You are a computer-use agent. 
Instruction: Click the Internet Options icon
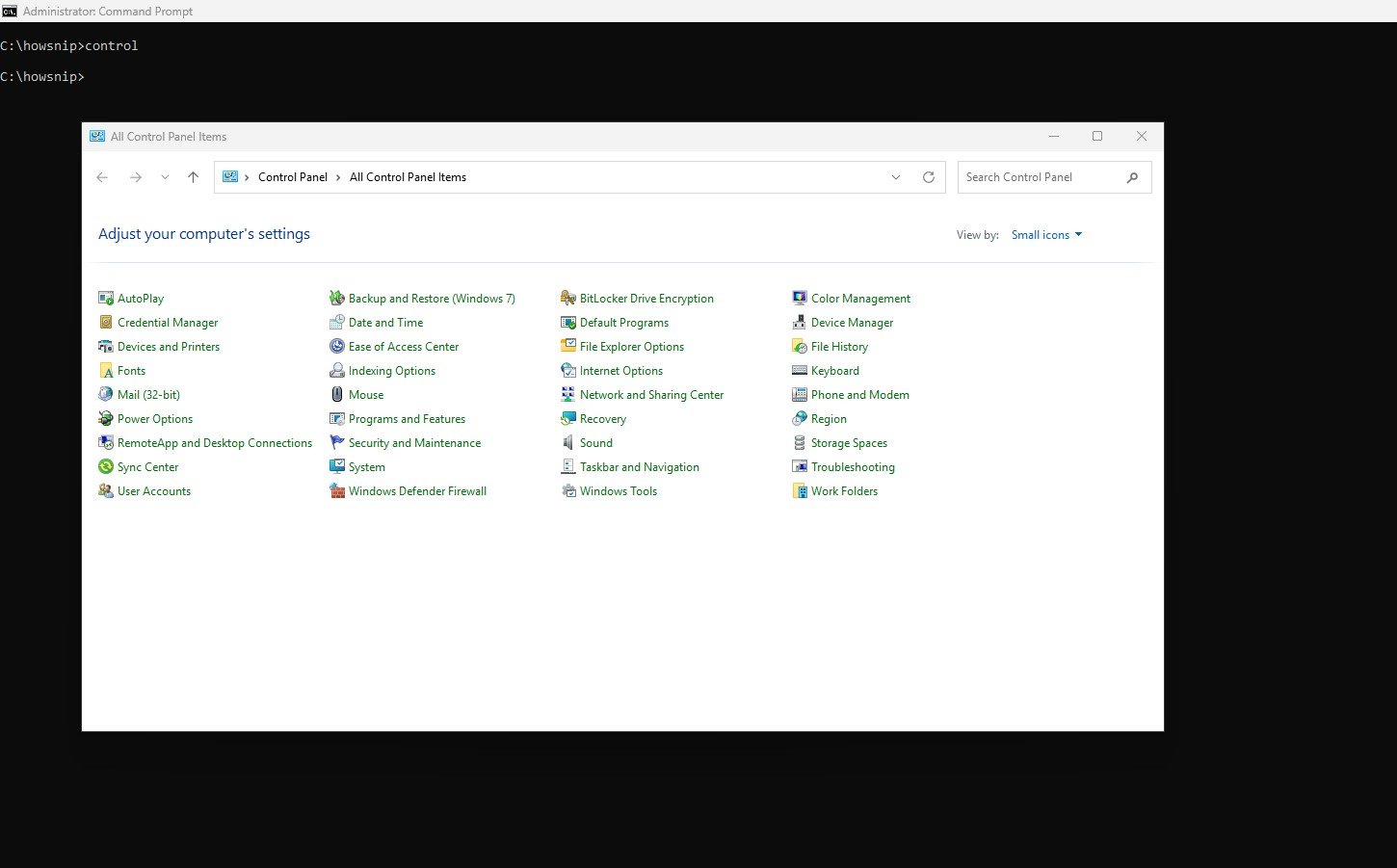pos(568,371)
